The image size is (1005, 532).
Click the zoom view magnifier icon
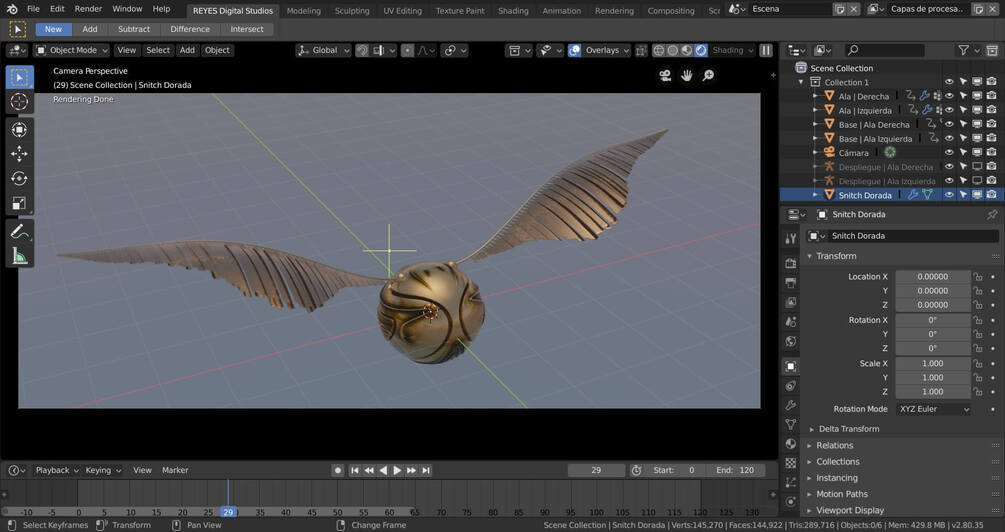click(x=708, y=76)
